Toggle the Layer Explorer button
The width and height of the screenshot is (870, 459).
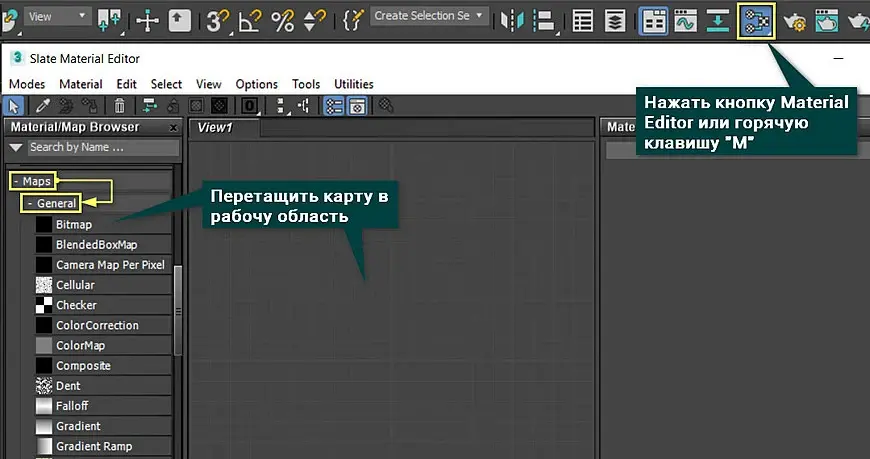pos(615,21)
